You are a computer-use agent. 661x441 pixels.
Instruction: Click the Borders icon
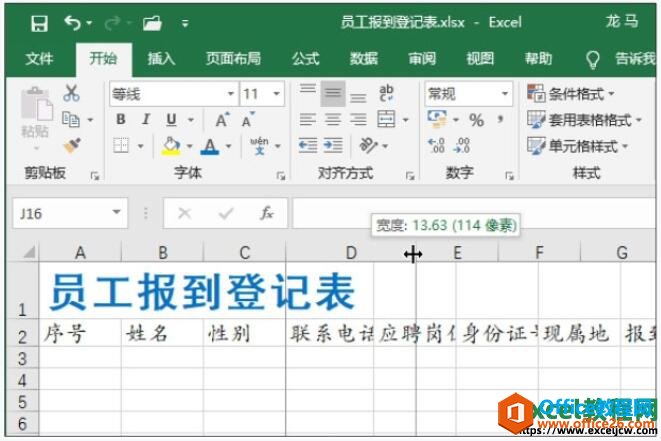point(121,146)
